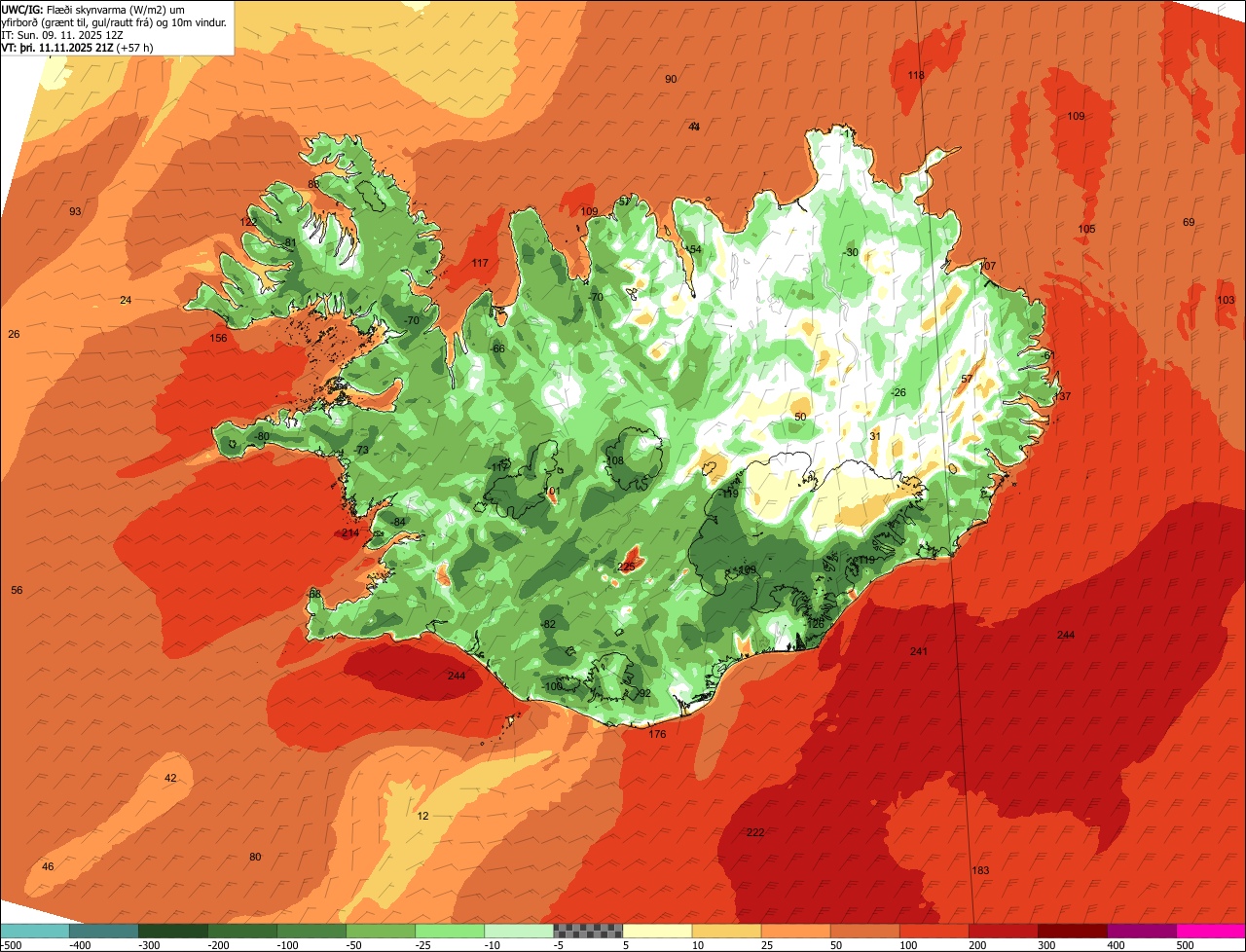Click the value 44 on the map
This screenshot has height=952, width=1246.
point(694,127)
